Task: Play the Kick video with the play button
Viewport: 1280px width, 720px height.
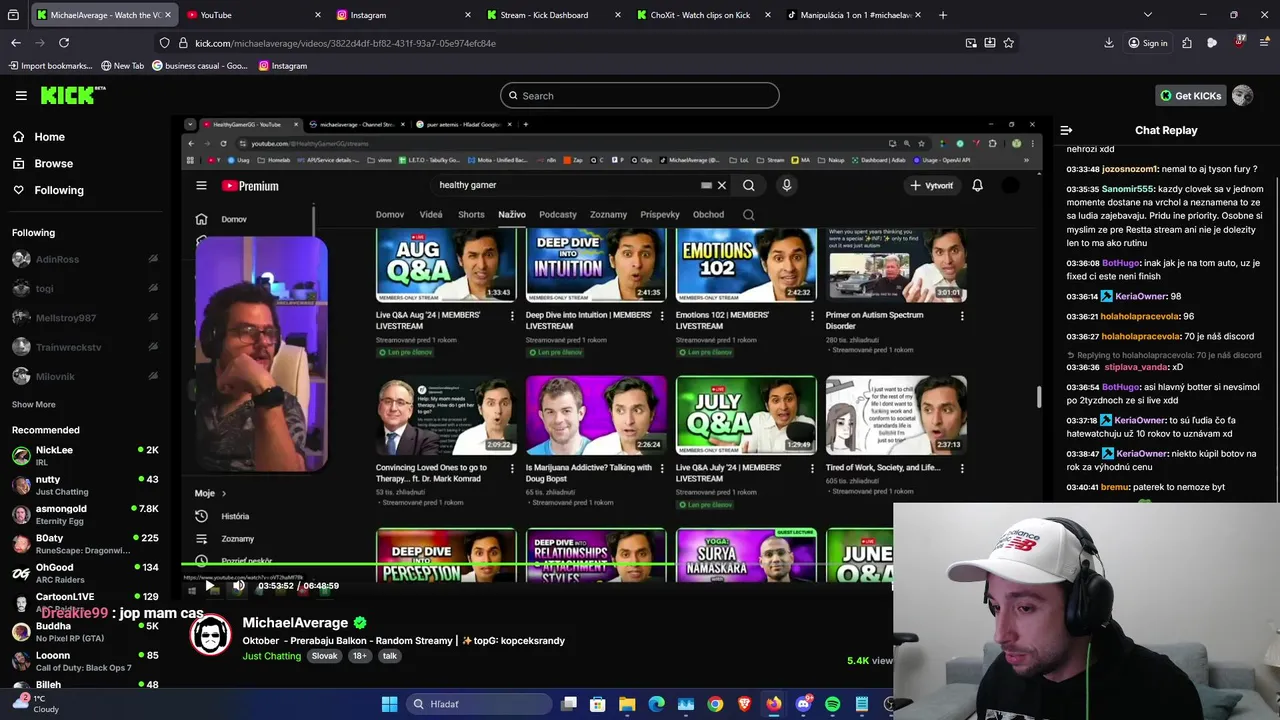Action: [x=209, y=586]
